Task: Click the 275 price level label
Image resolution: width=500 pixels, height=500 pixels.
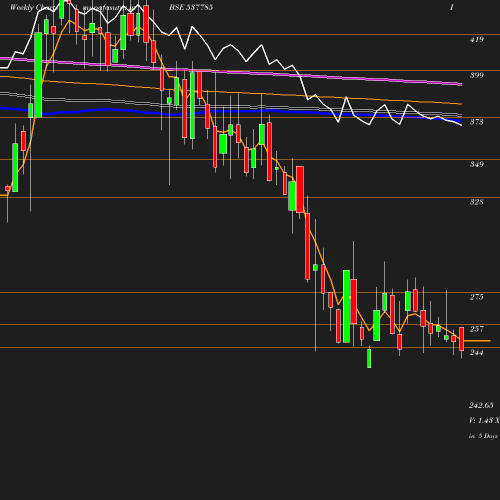Action: [477, 297]
